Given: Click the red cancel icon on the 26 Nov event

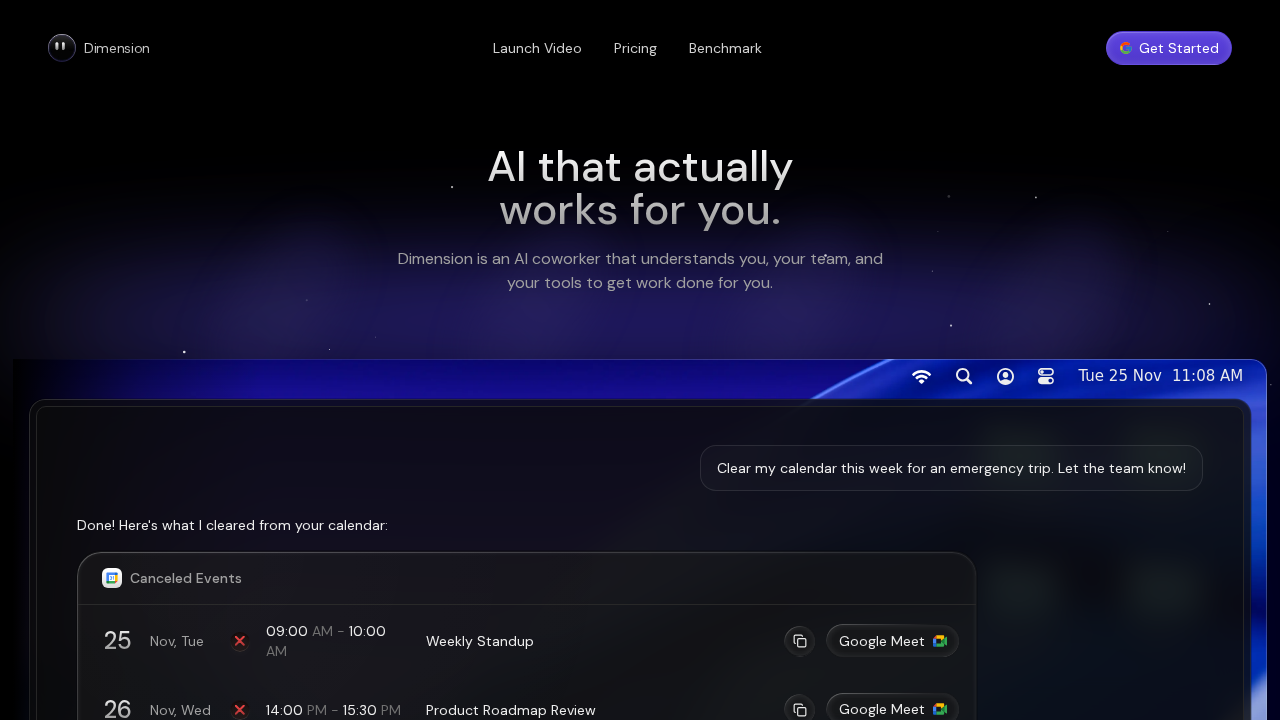Looking at the screenshot, I should pyautogui.click(x=240, y=710).
